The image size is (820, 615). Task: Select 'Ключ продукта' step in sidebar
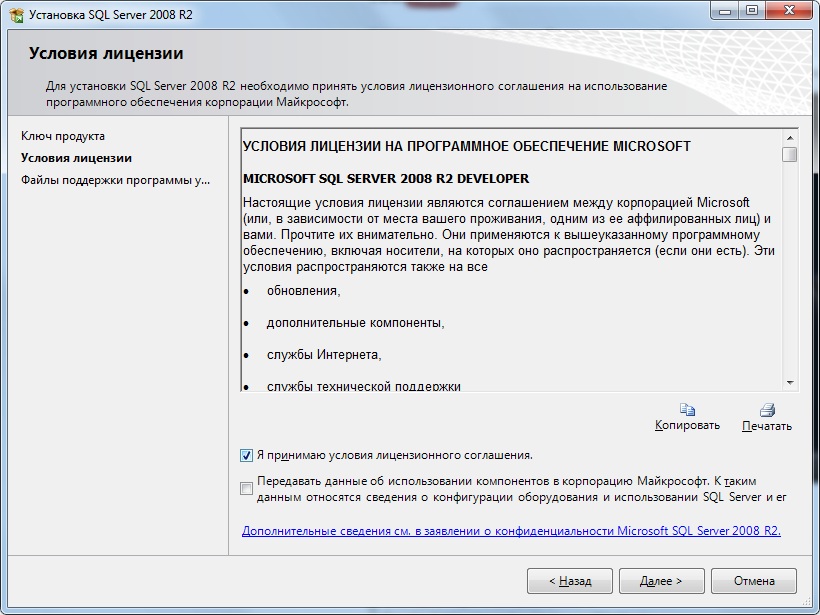click(x=63, y=136)
